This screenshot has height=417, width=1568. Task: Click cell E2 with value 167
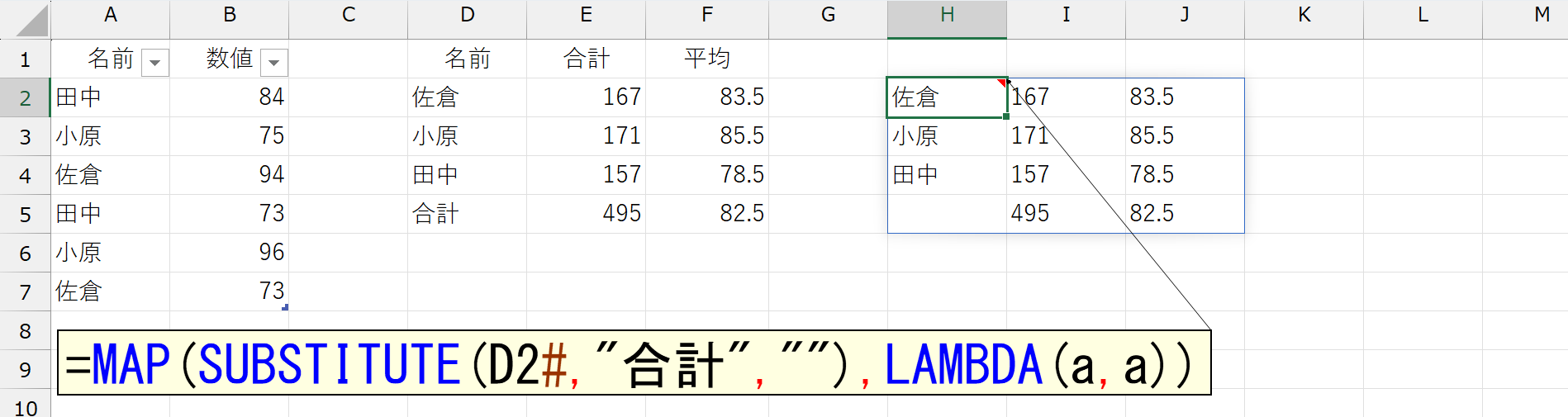[x=586, y=97]
